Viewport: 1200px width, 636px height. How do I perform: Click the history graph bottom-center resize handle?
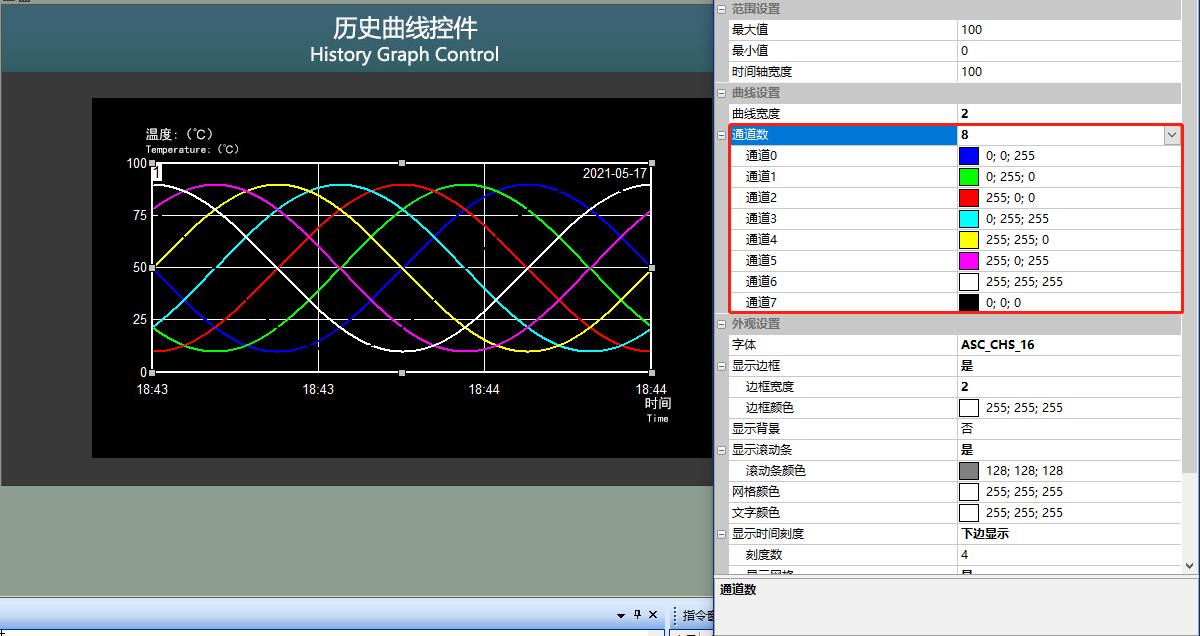point(402,372)
